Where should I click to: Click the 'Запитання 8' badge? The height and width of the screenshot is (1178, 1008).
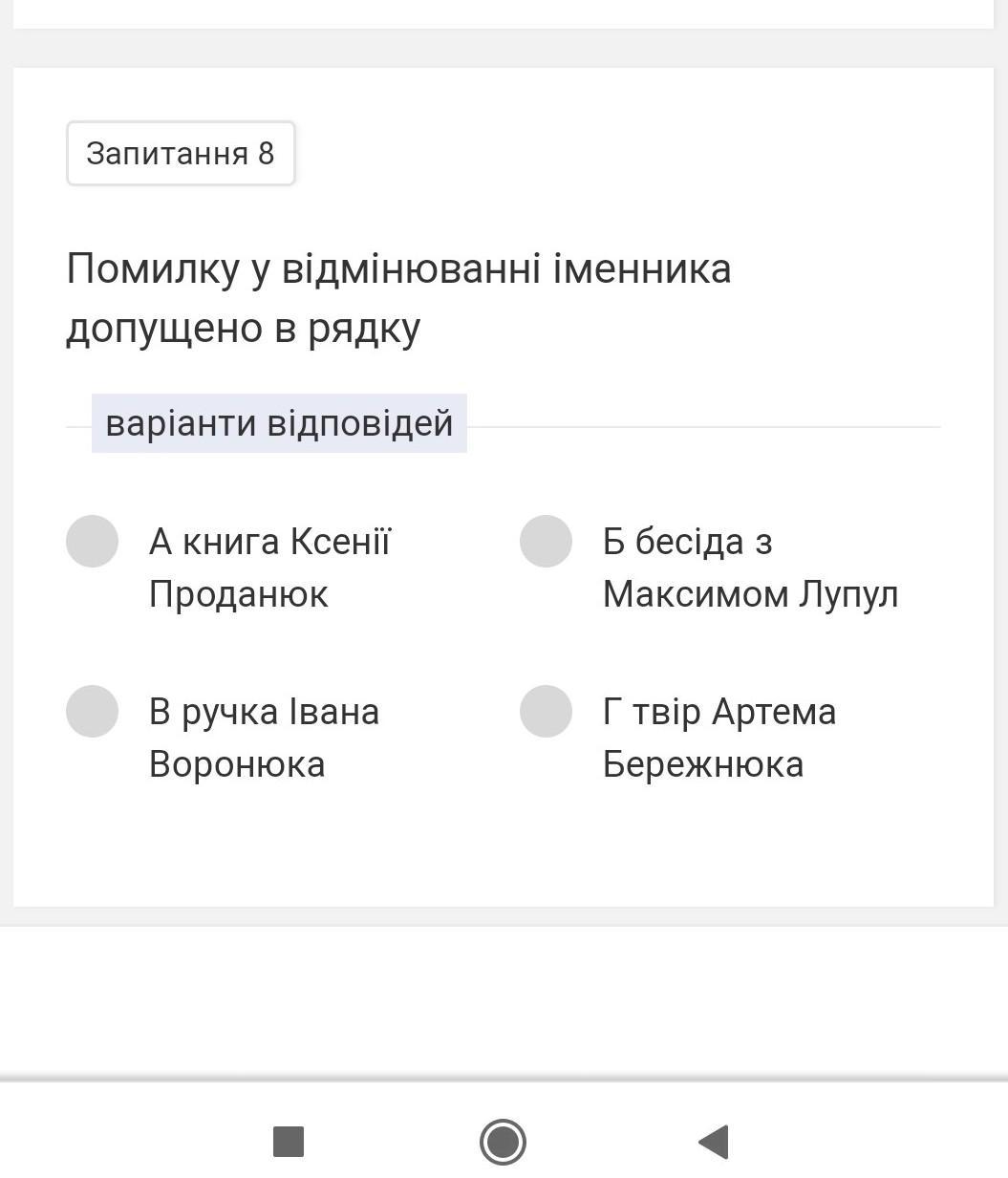pos(181,153)
